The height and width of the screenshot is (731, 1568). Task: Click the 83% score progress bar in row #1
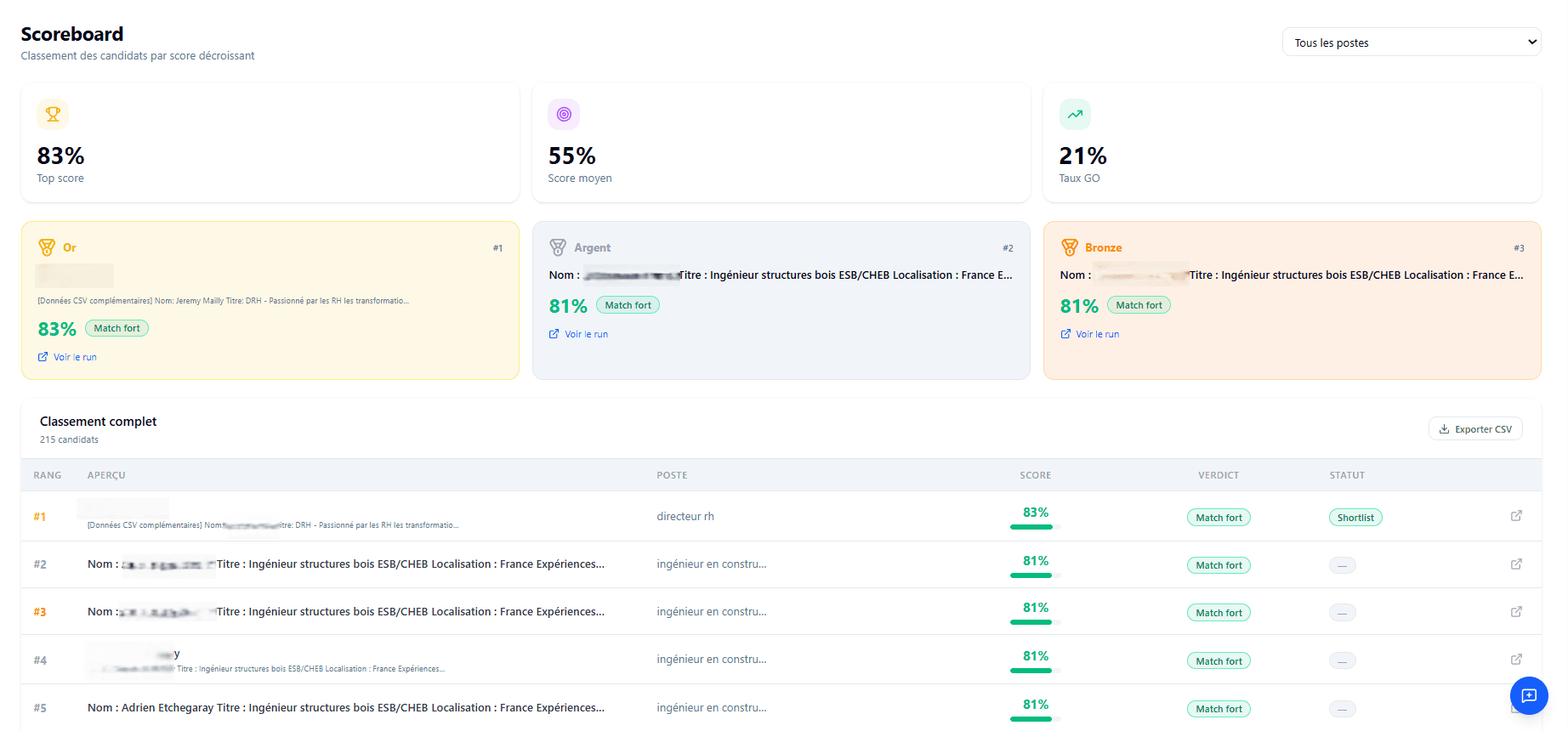[1031, 527]
